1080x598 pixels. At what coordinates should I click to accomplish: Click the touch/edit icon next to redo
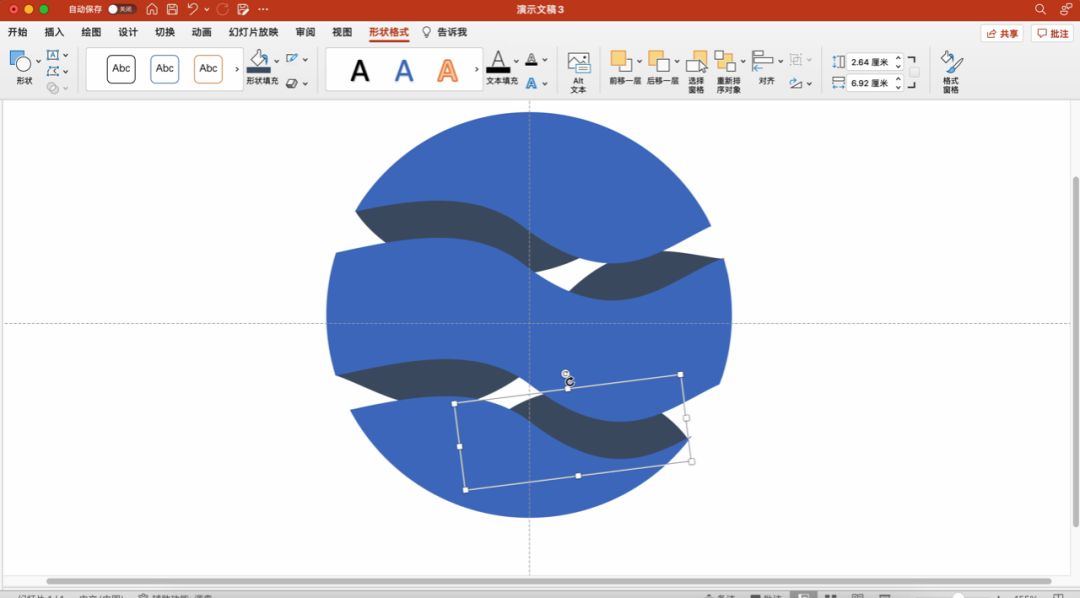(x=242, y=9)
